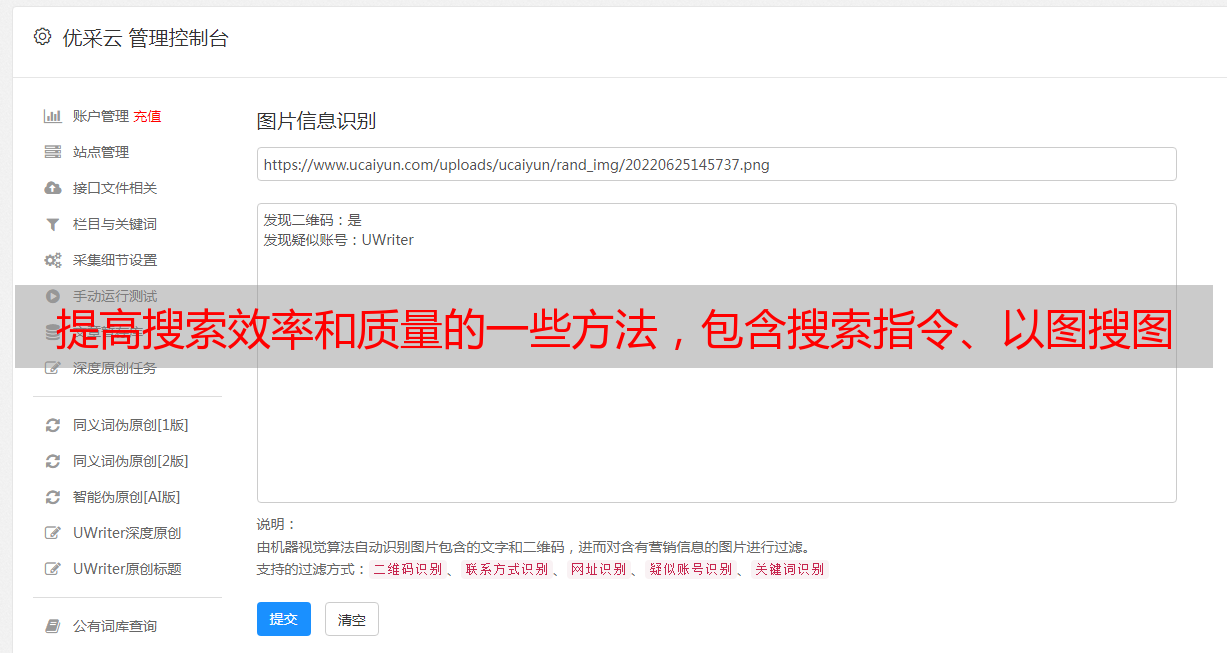Screen dimensions: 1227x653
Task: Click the gears icon for 采集细节设置
Action: [53, 260]
